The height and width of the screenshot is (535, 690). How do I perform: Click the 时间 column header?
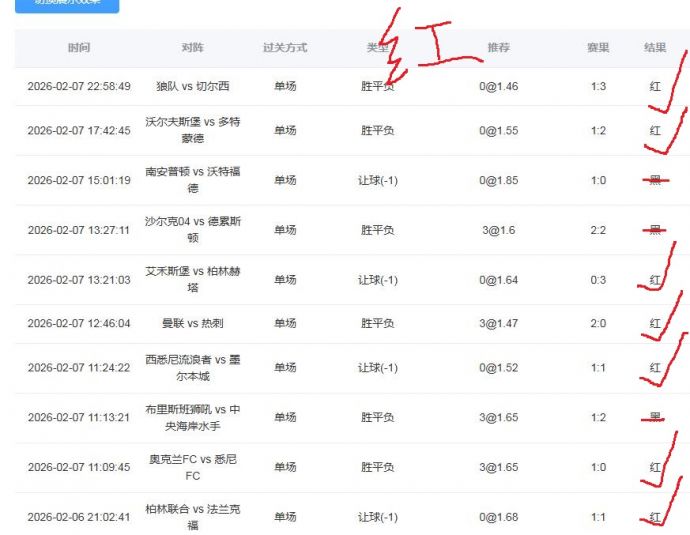79,48
